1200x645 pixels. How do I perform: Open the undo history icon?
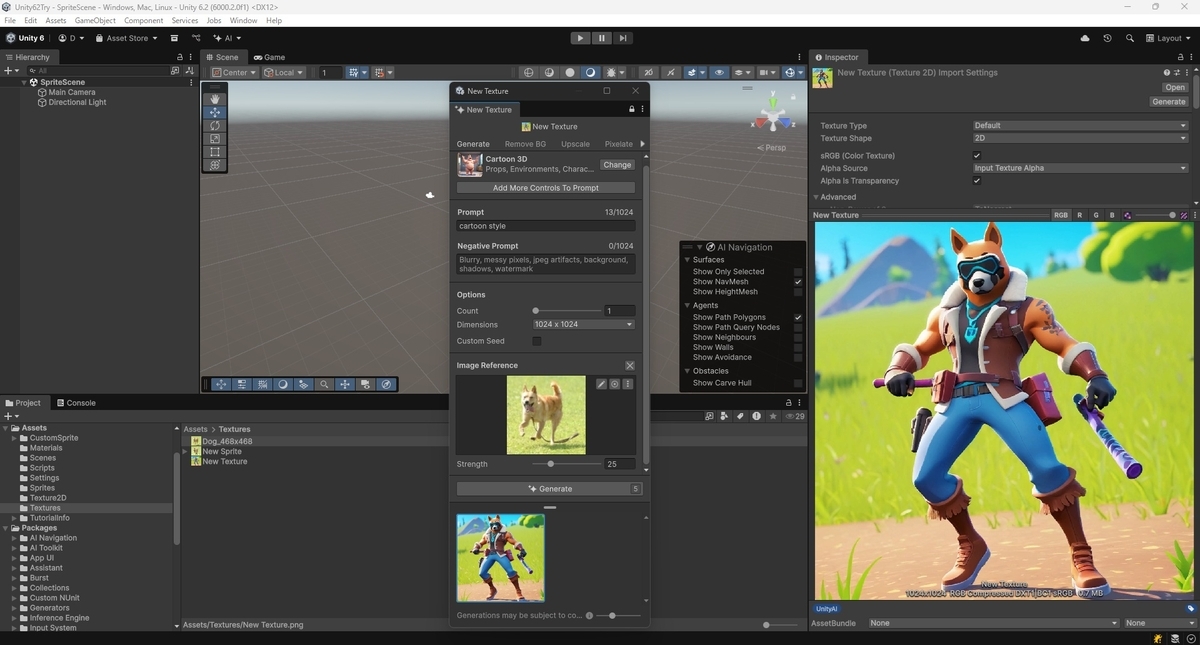coord(1107,38)
